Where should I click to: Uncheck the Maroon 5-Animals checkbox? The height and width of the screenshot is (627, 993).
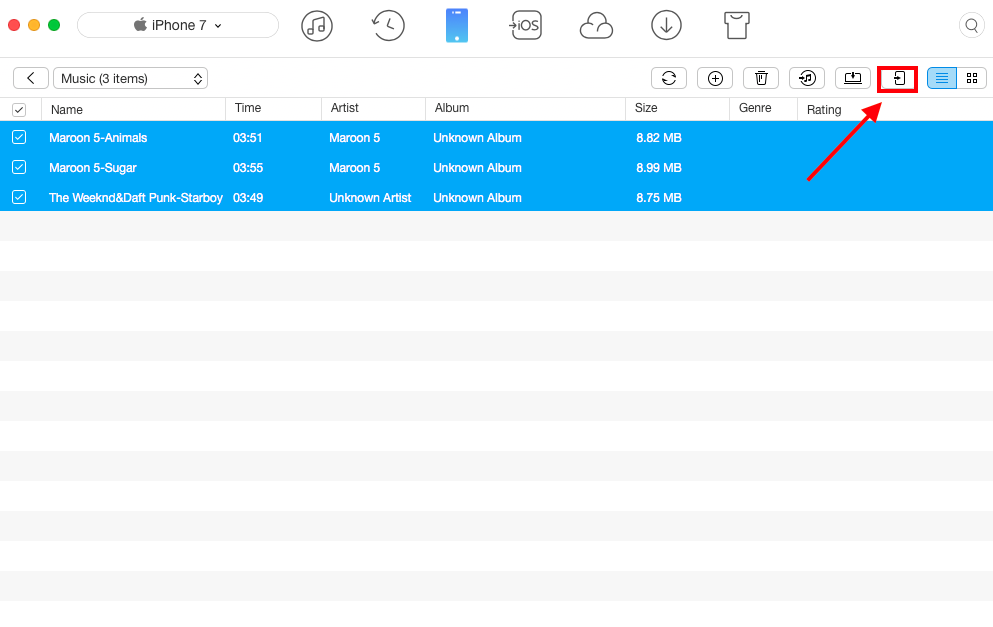click(19, 137)
